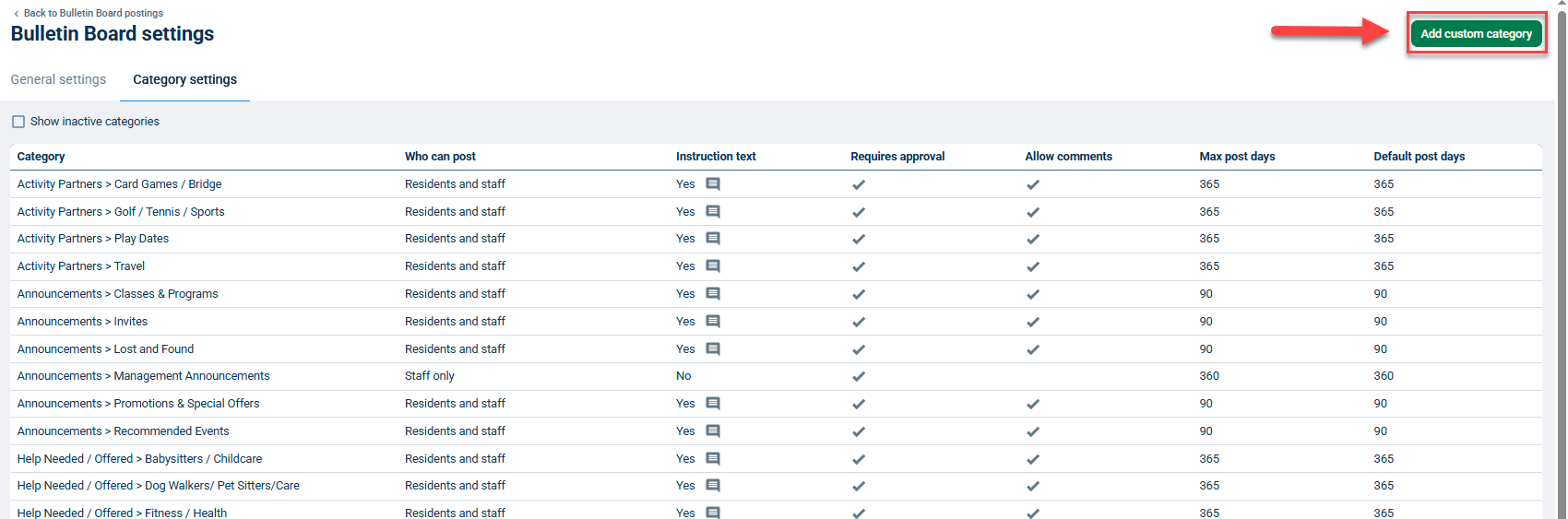Open instruction text icon for Promotions & Special Offers
This screenshot has width=1568, height=519.
click(713, 404)
